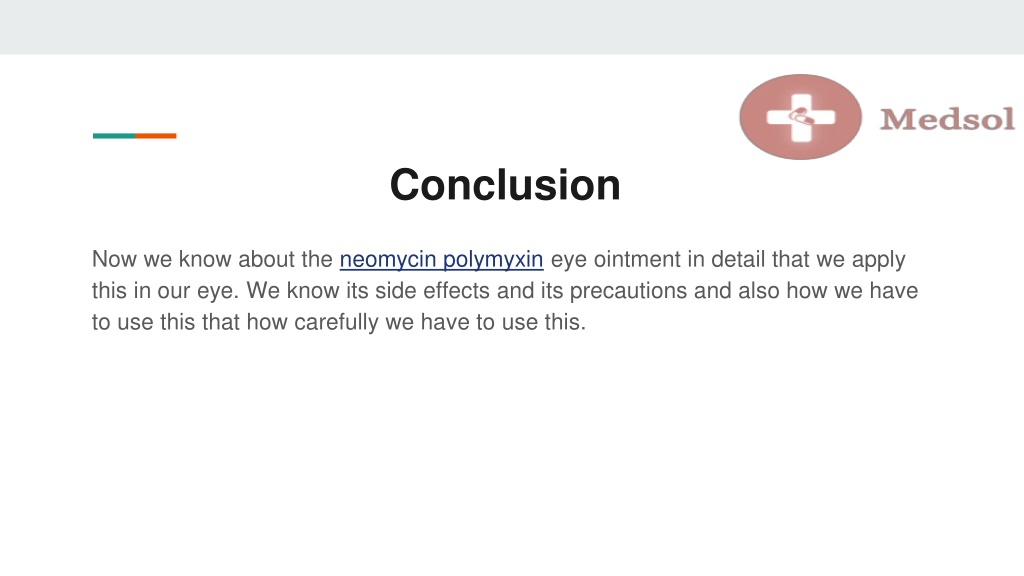Click the teal segment of accent line

(x=114, y=136)
